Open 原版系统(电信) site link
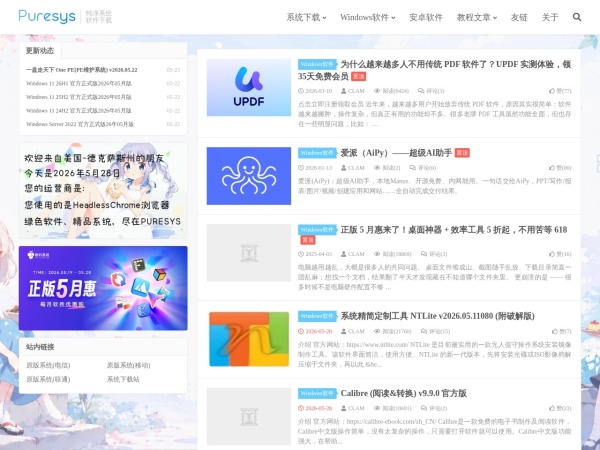 click(48, 365)
